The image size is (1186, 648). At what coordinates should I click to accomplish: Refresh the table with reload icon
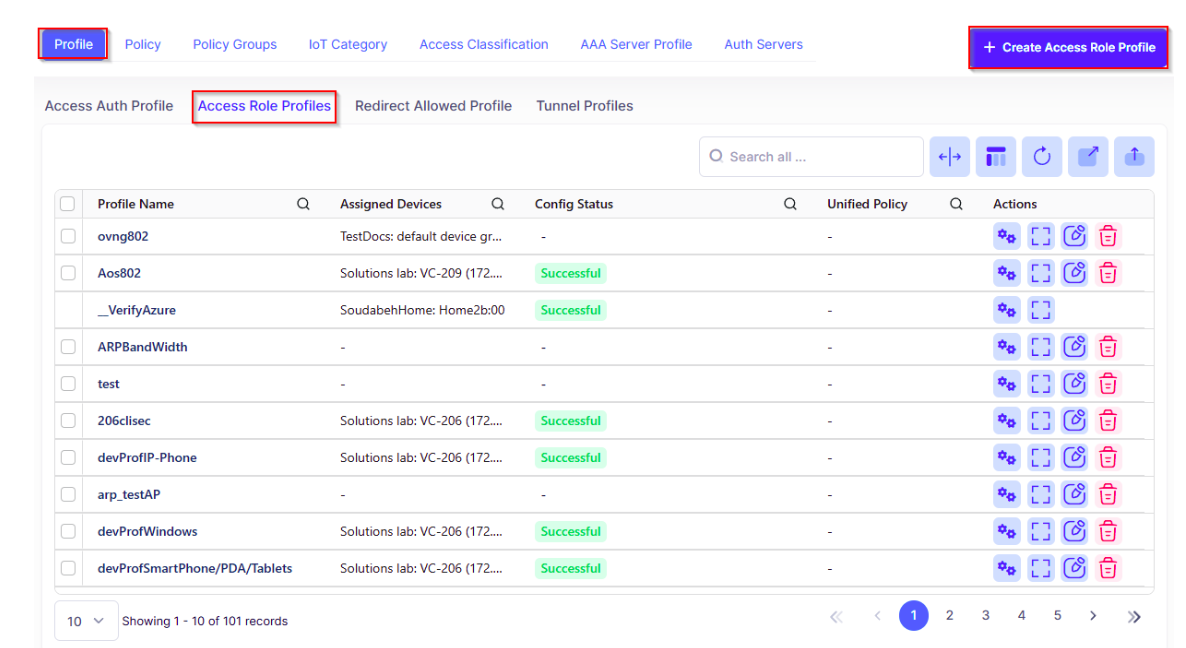[1042, 157]
